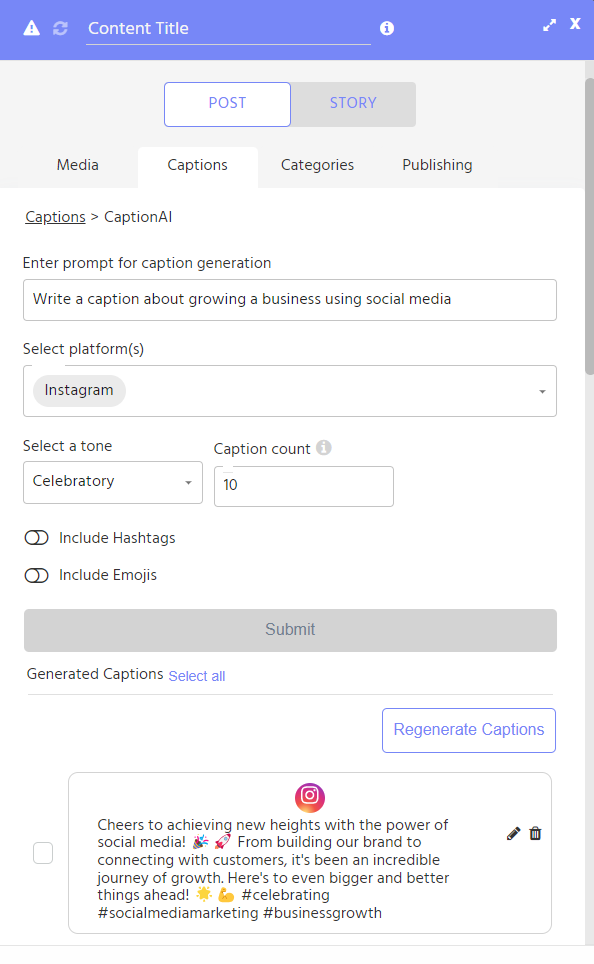Image resolution: width=594 pixels, height=964 pixels.
Task: Switch to the Publishing tab
Action: (x=437, y=165)
